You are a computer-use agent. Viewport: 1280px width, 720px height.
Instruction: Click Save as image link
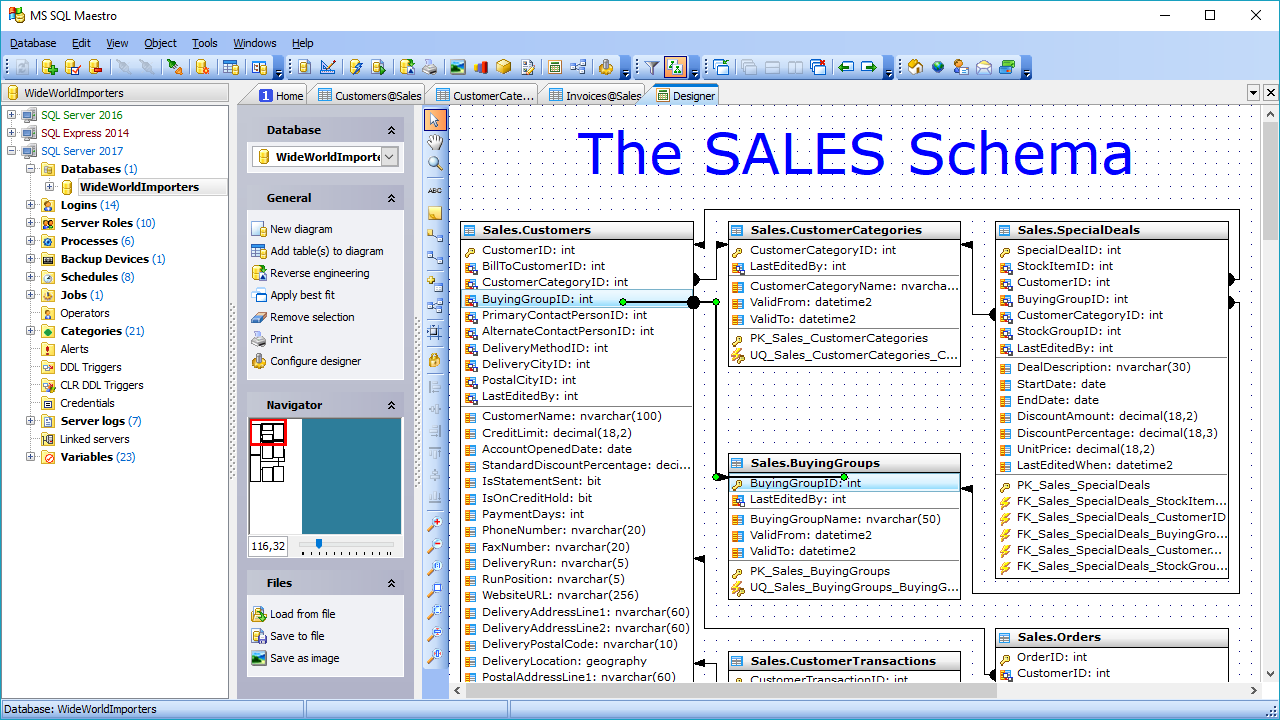[304, 658]
